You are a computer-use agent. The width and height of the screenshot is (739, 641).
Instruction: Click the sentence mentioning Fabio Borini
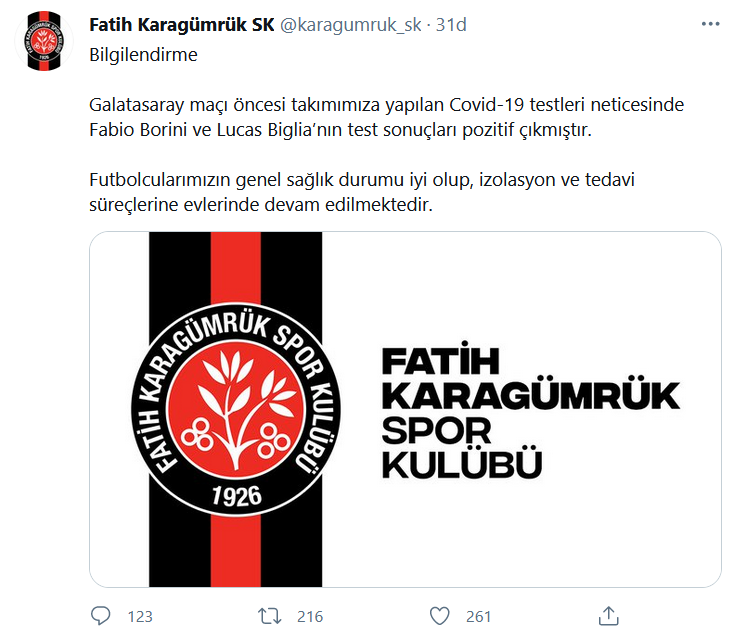340,130
